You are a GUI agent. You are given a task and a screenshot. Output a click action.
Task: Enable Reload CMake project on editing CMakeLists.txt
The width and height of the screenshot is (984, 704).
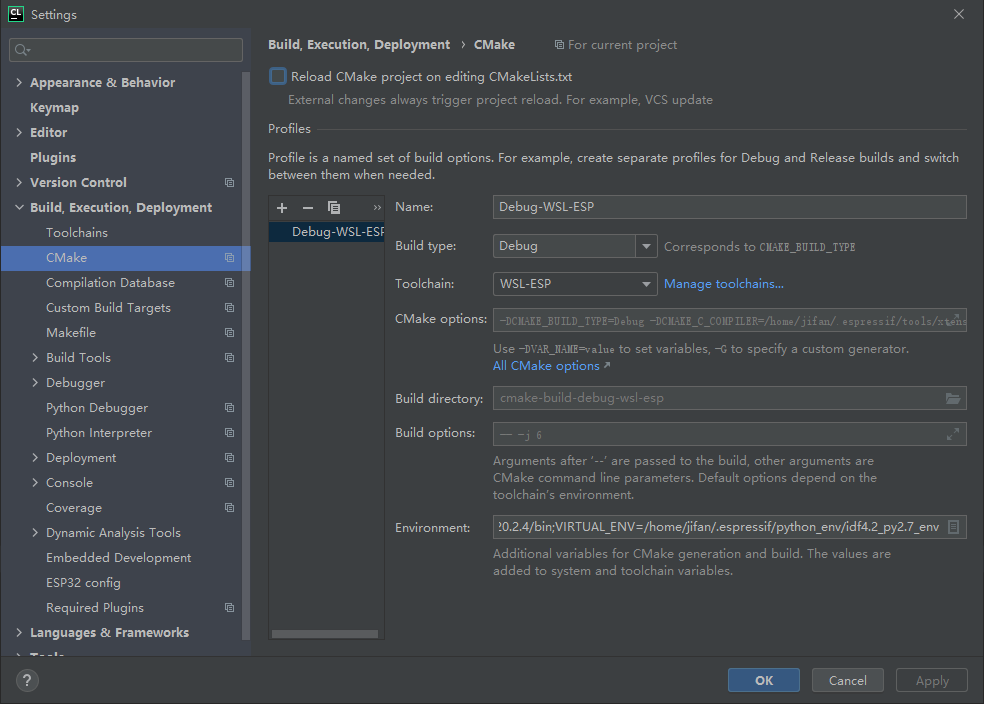(x=277, y=76)
